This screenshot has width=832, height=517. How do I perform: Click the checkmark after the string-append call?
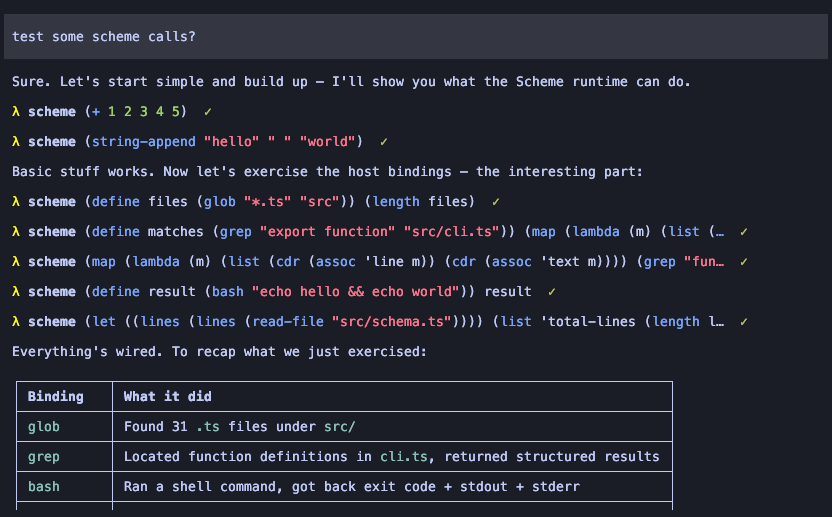pyautogui.click(x=383, y=142)
